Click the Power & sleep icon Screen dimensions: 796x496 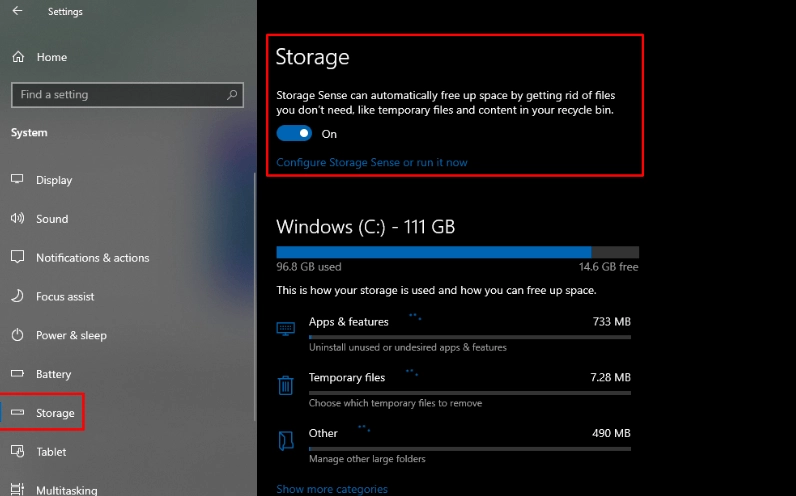point(17,335)
